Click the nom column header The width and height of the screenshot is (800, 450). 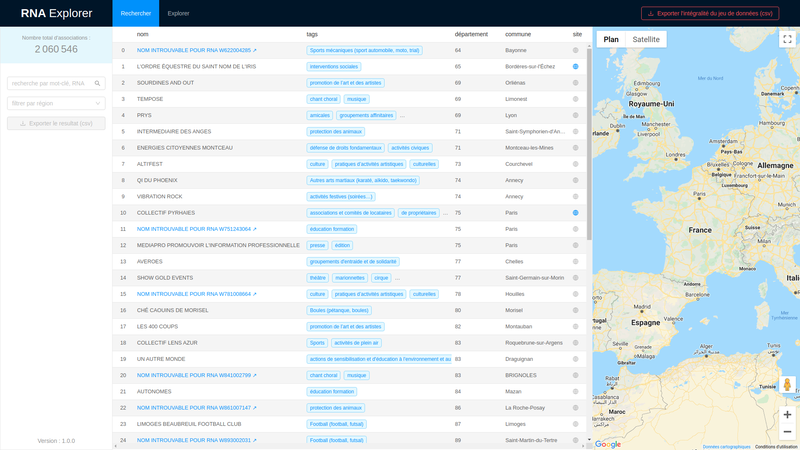coord(142,34)
